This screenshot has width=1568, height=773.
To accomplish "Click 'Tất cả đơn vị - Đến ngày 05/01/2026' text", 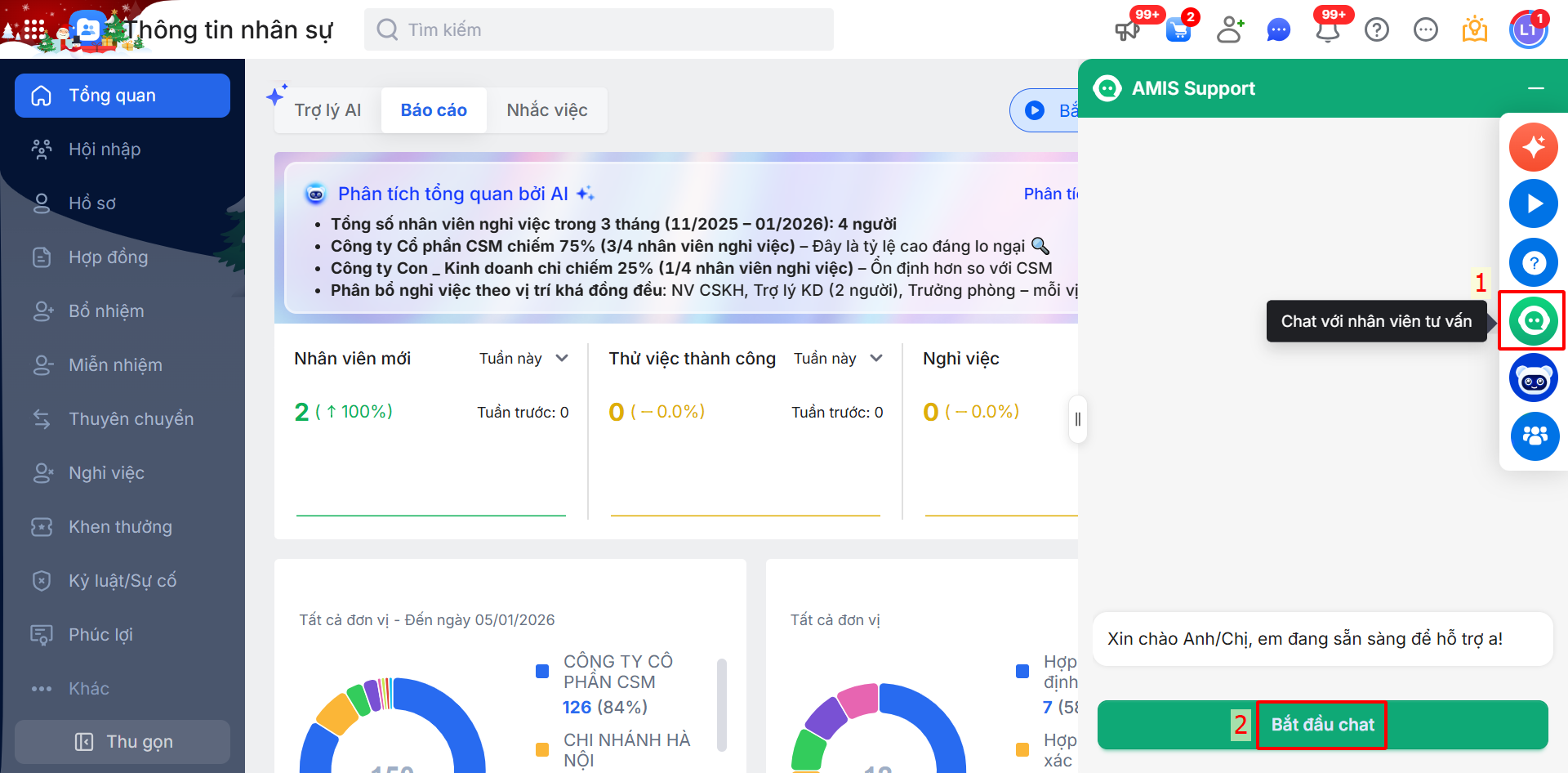I will tap(427, 620).
